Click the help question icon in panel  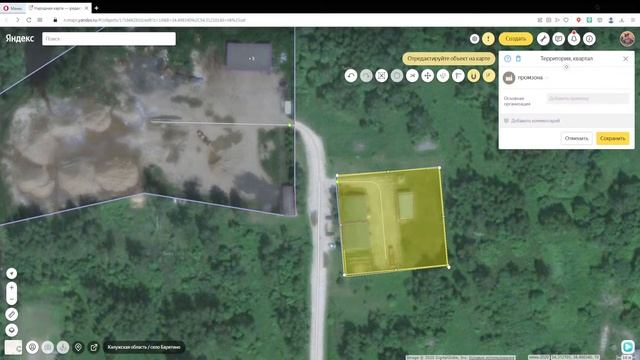point(507,59)
